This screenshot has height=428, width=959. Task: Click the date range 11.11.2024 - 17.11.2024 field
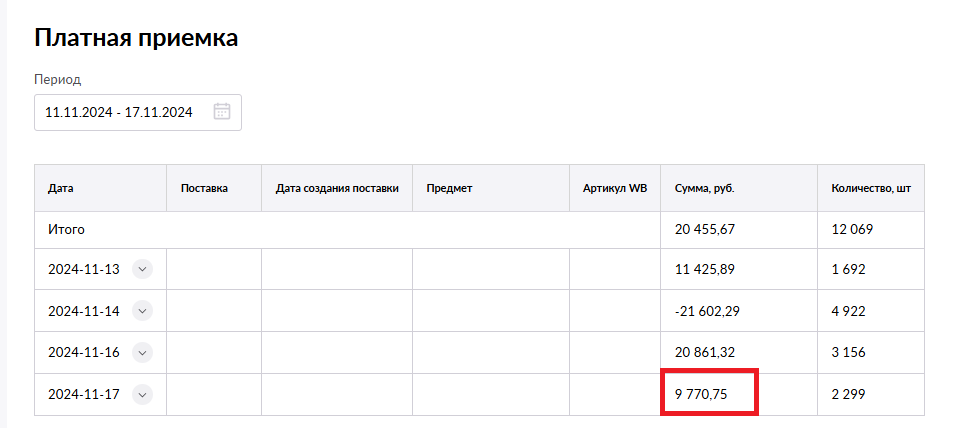119,112
